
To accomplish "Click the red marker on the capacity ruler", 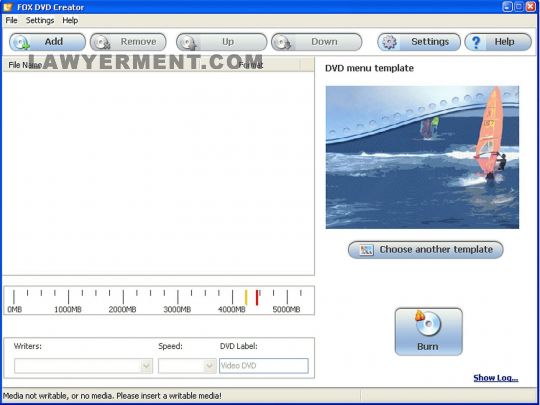I will point(257,298).
